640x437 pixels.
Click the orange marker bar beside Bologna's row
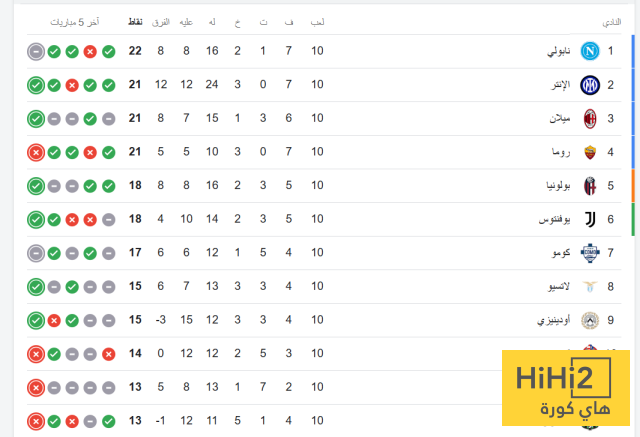click(633, 186)
